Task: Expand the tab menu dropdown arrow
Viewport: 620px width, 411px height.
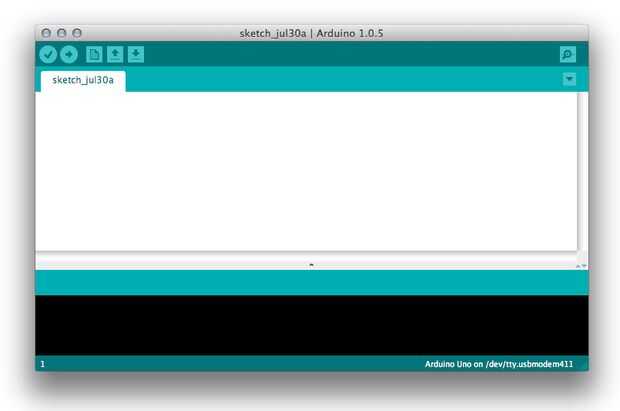Action: [x=569, y=79]
